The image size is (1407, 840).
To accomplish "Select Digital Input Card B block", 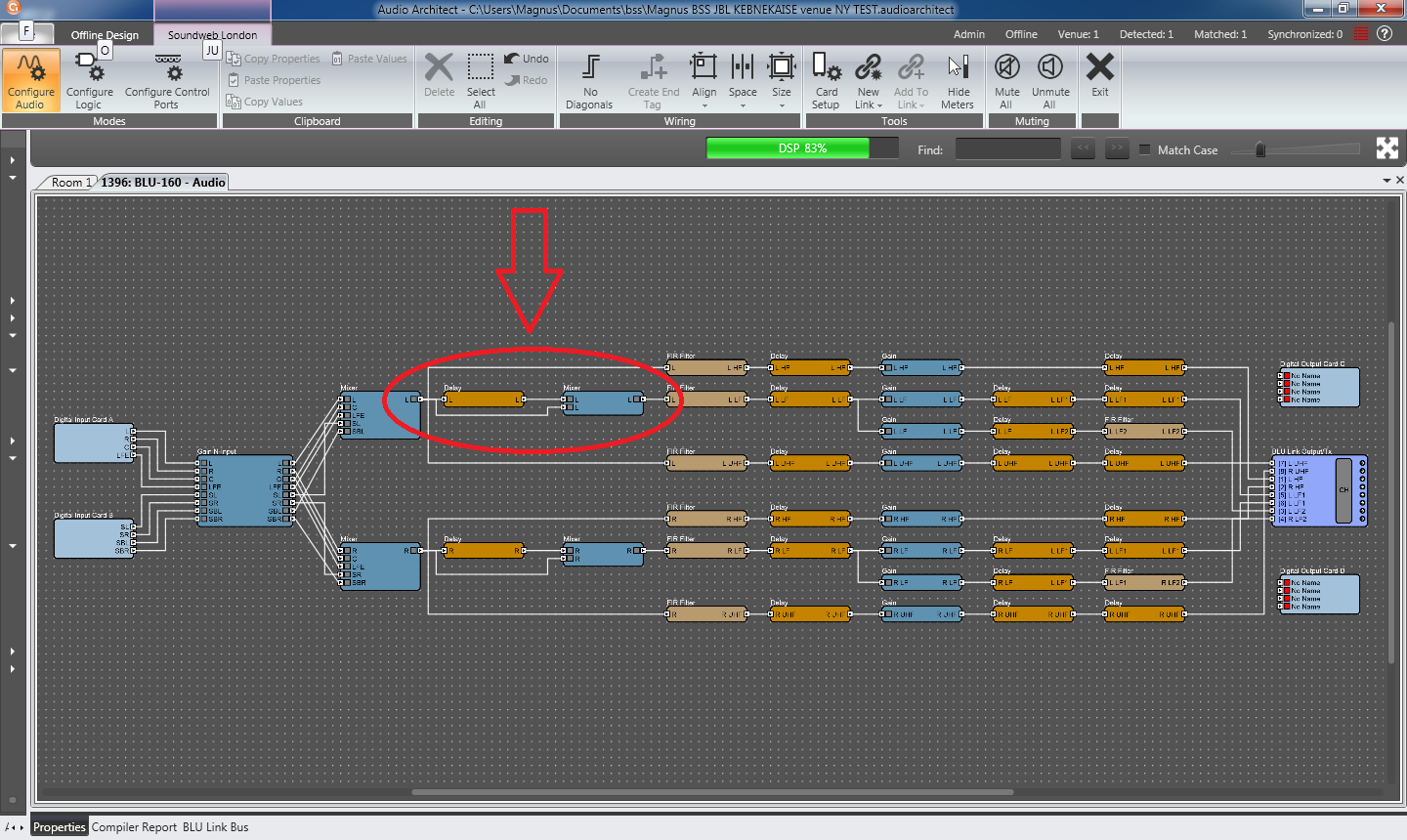I will [x=95, y=537].
